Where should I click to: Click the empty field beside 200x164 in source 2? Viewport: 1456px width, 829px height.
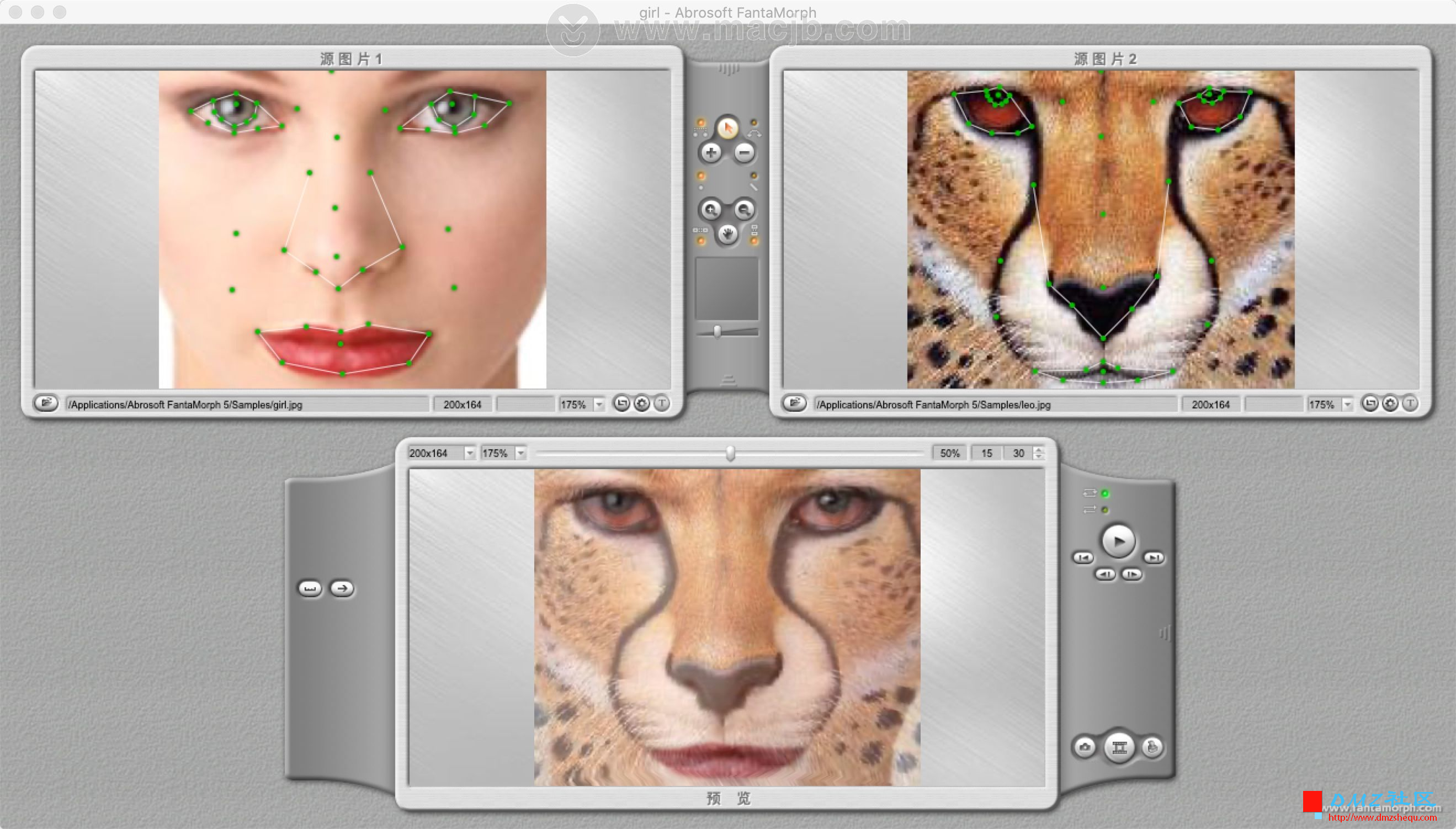(1273, 404)
